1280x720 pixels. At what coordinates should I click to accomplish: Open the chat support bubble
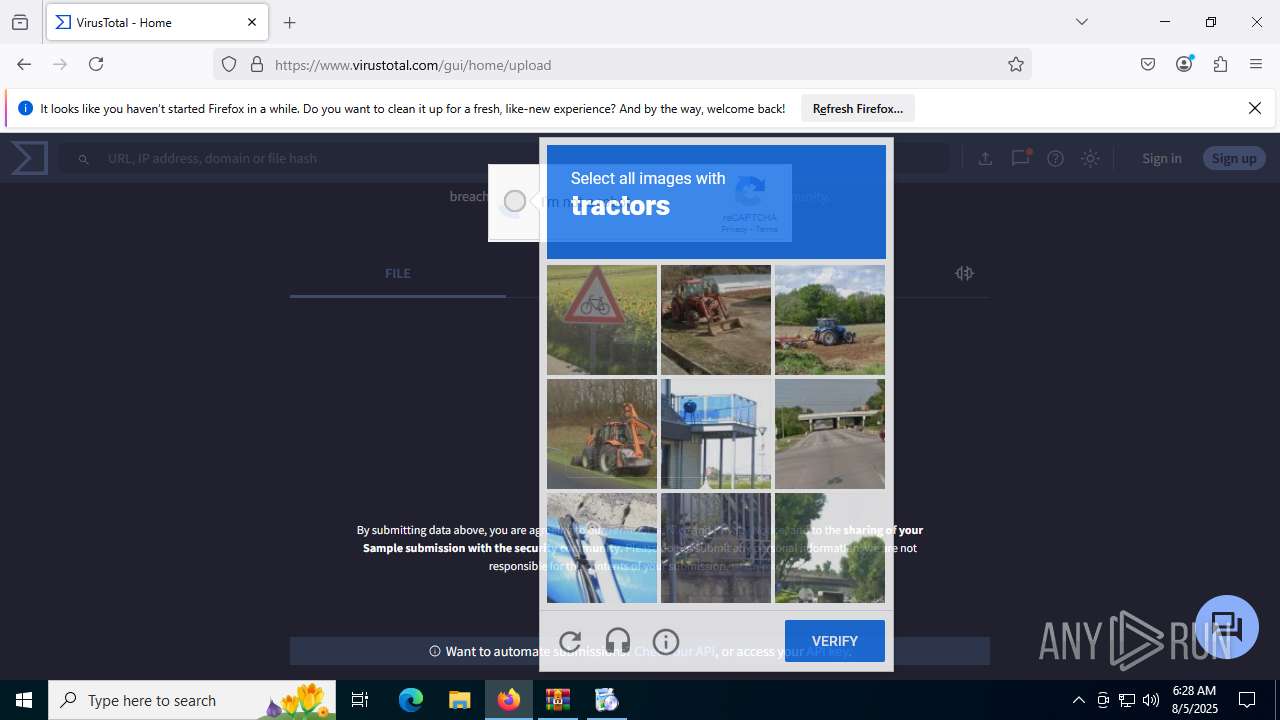pyautogui.click(x=1227, y=627)
